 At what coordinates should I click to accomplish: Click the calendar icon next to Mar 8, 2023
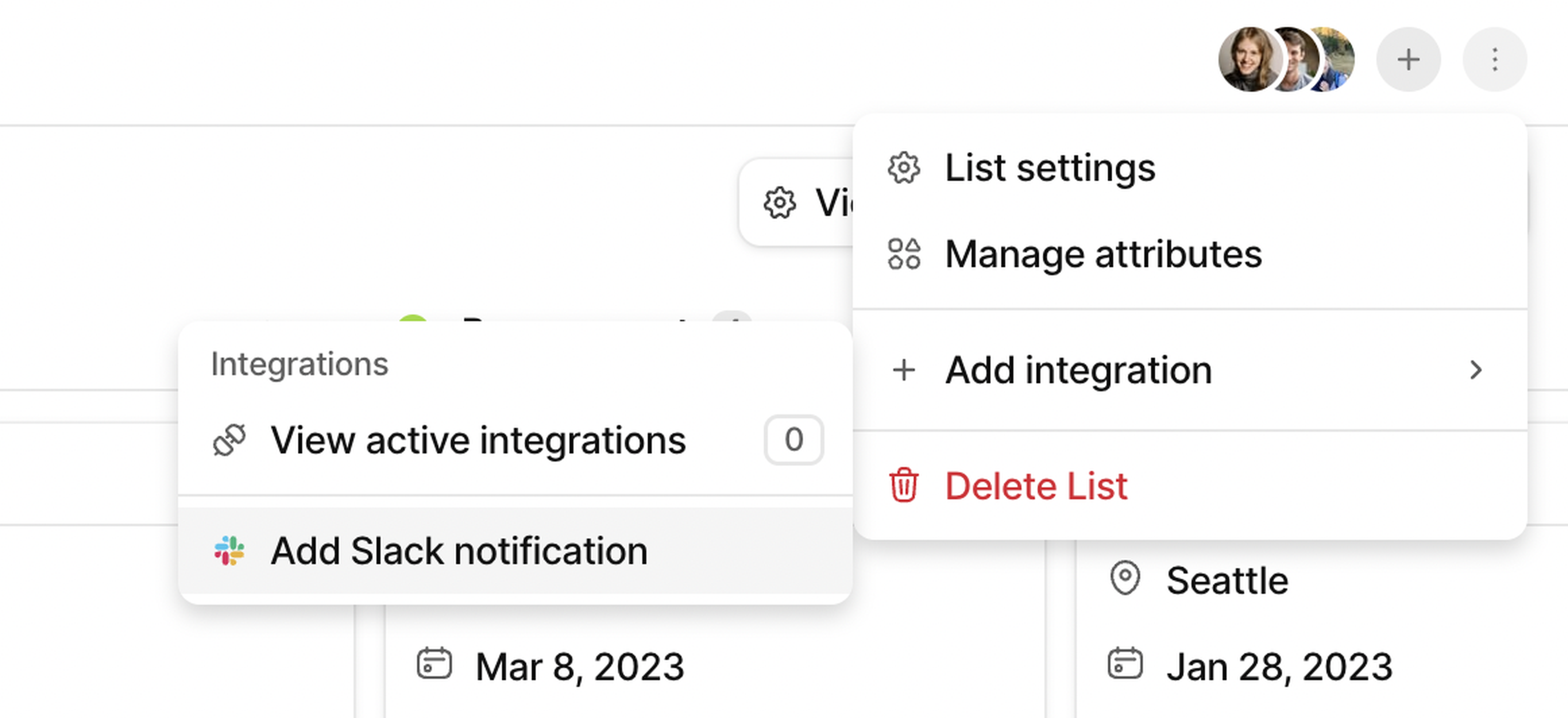coord(434,664)
